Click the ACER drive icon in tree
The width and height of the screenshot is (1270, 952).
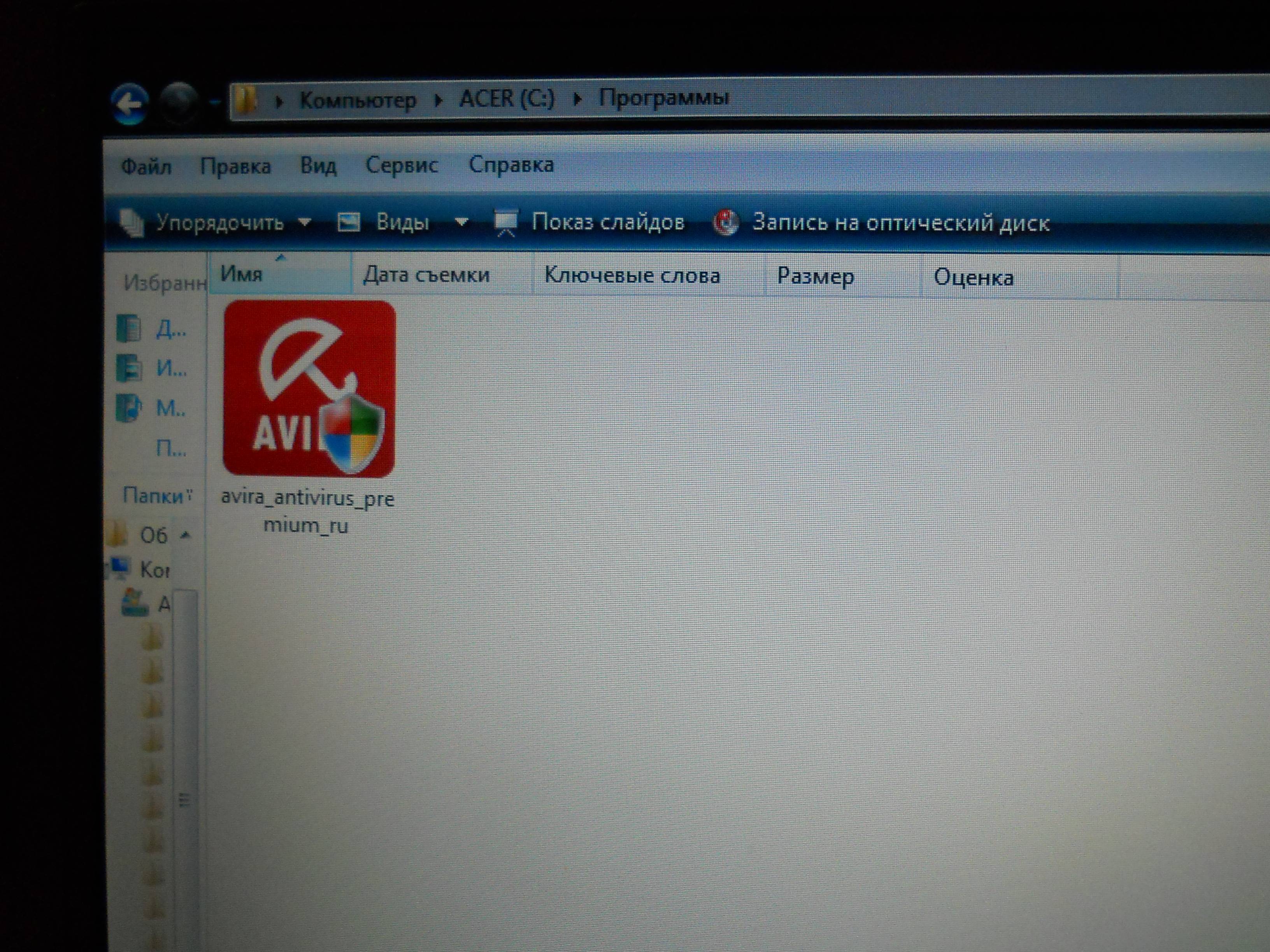click(x=135, y=602)
